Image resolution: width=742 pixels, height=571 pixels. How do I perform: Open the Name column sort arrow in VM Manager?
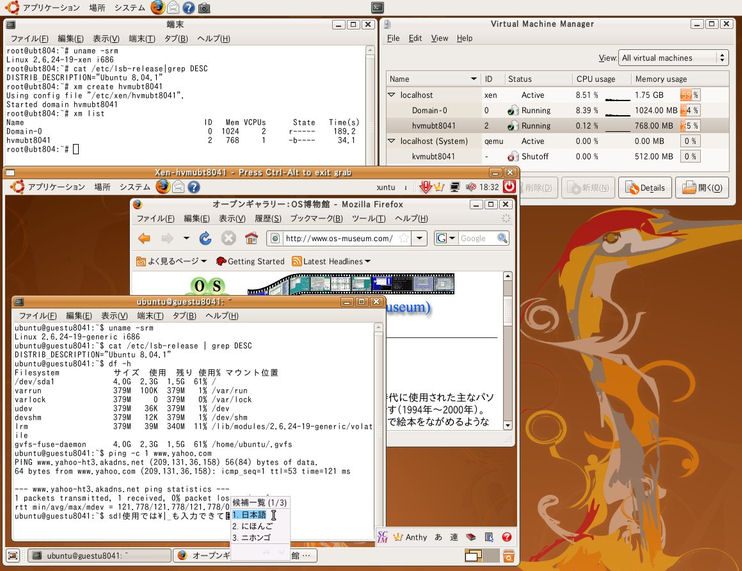[x=473, y=79]
